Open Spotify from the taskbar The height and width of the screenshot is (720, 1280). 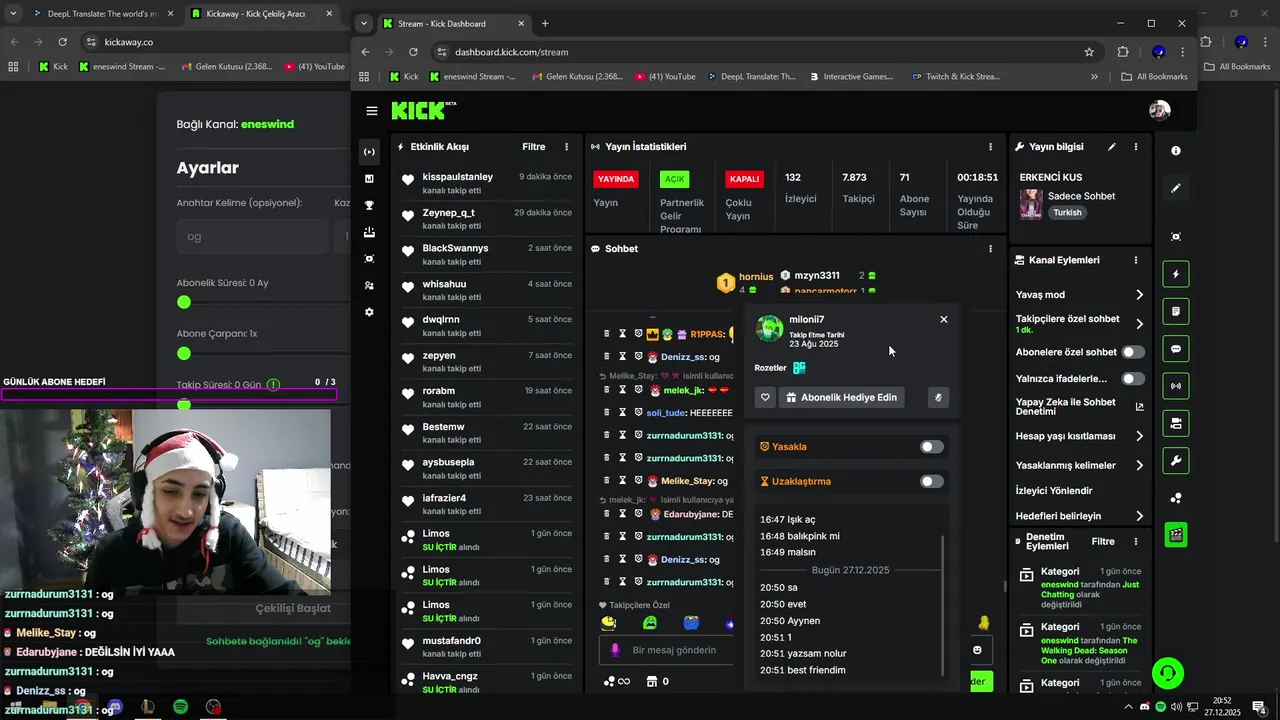pyautogui.click(x=181, y=707)
